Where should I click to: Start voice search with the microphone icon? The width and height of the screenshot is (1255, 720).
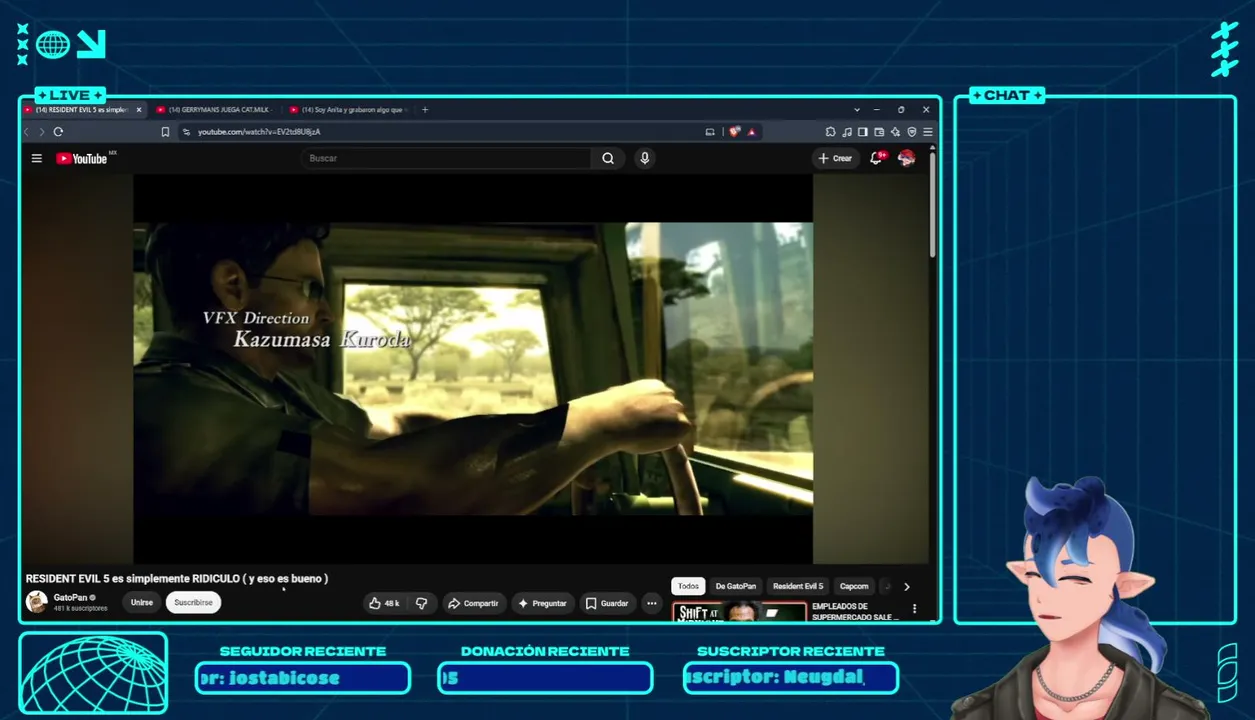644,158
